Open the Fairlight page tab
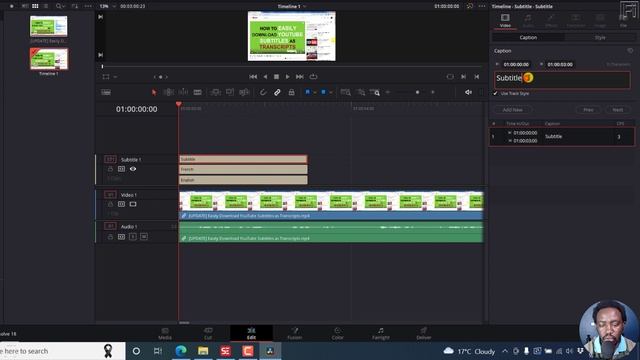 [x=380, y=333]
